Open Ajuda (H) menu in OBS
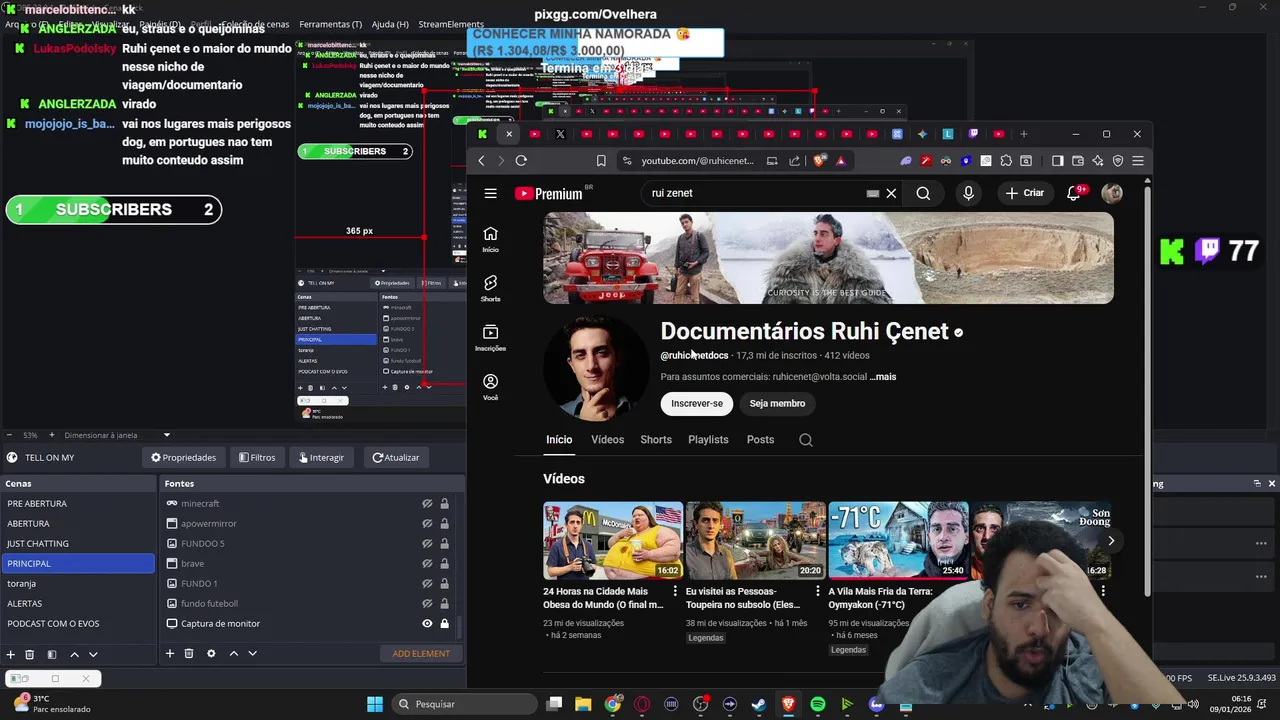This screenshot has width=1280, height=720. [390, 24]
